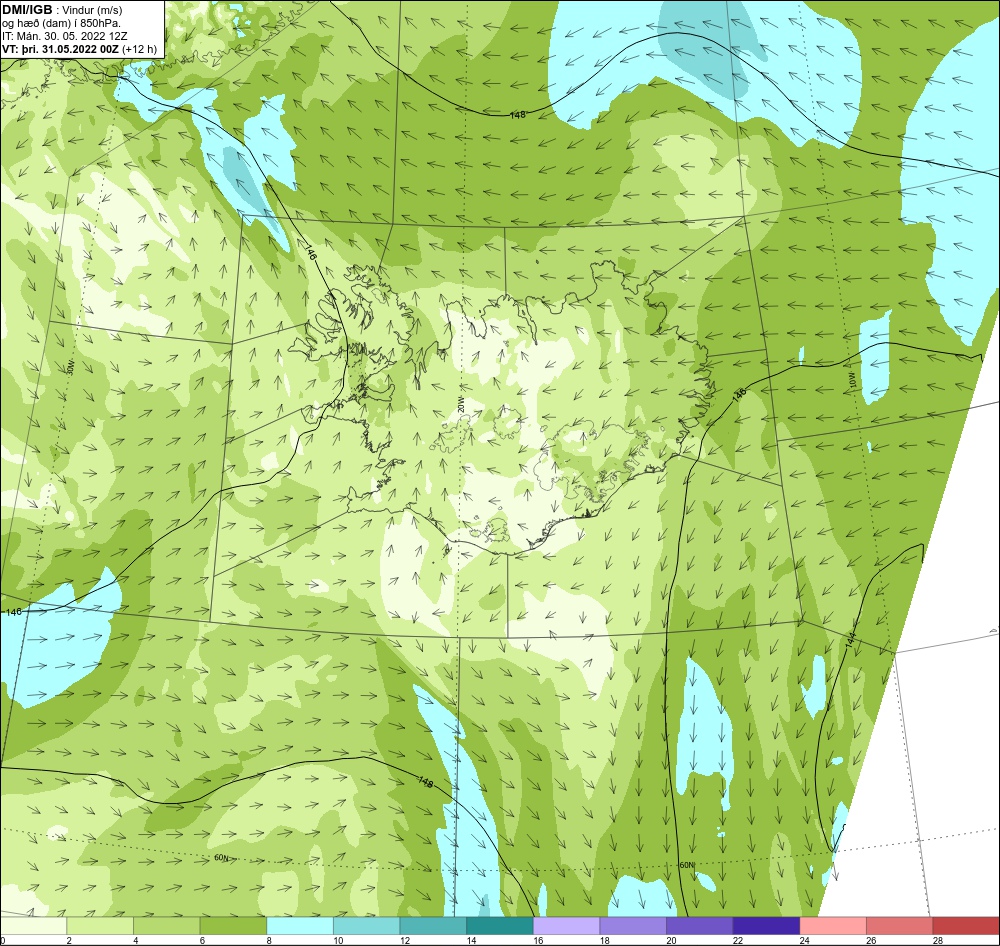Click the legend tick label '28'
1000x946 pixels.
tap(938, 940)
